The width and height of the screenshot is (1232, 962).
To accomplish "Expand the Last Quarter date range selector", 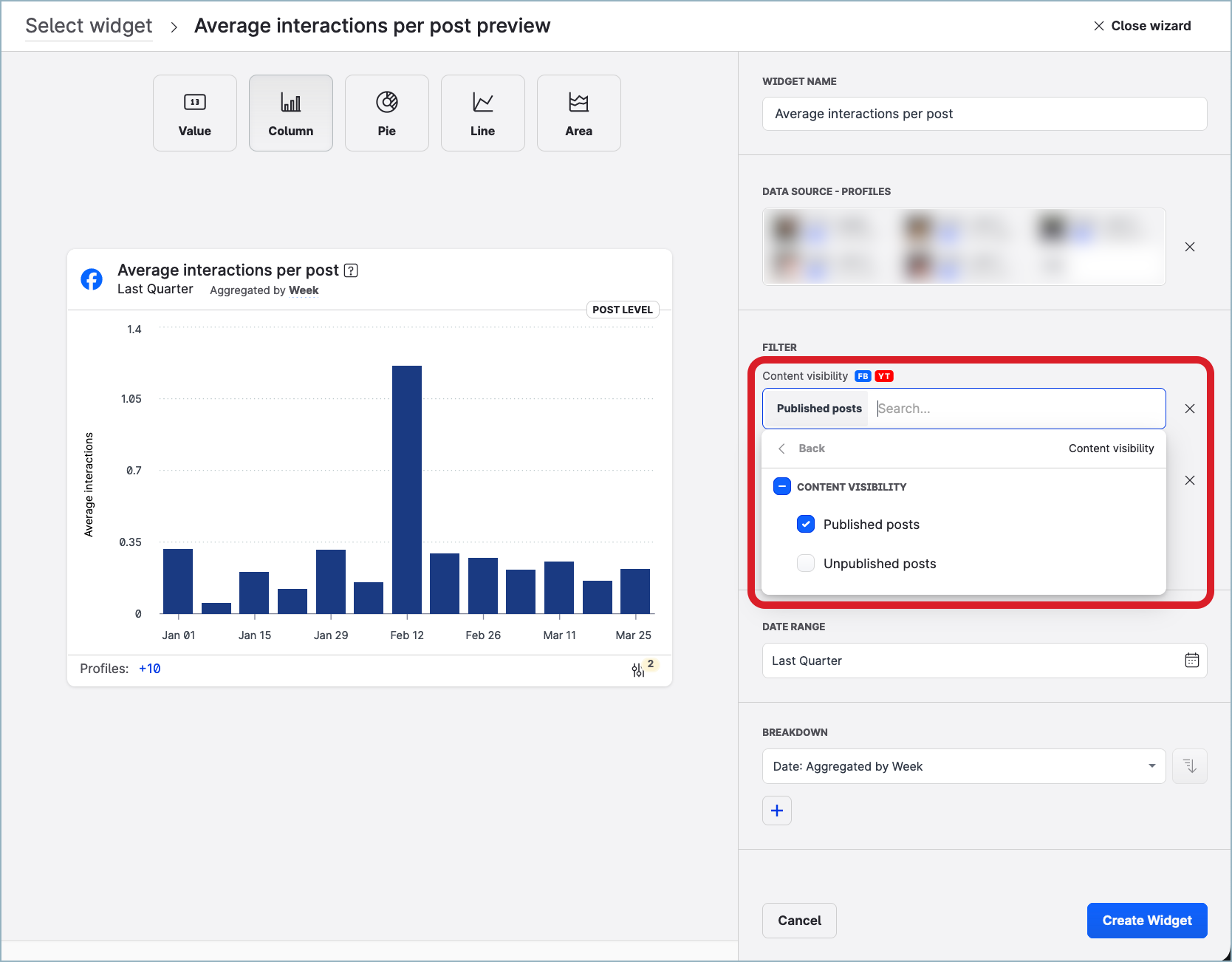I will (983, 660).
